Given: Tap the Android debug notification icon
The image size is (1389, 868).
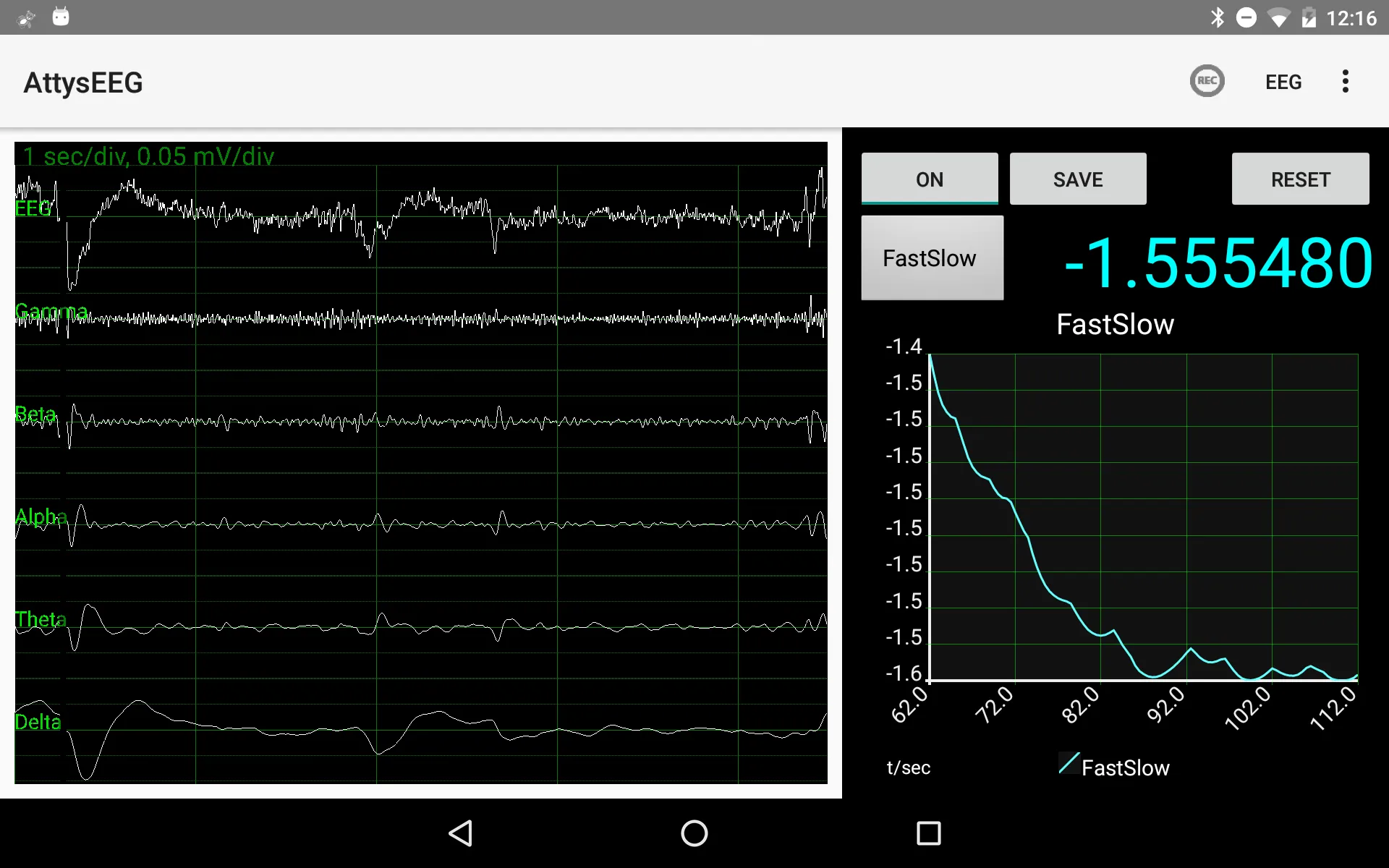Looking at the screenshot, I should point(61,17).
